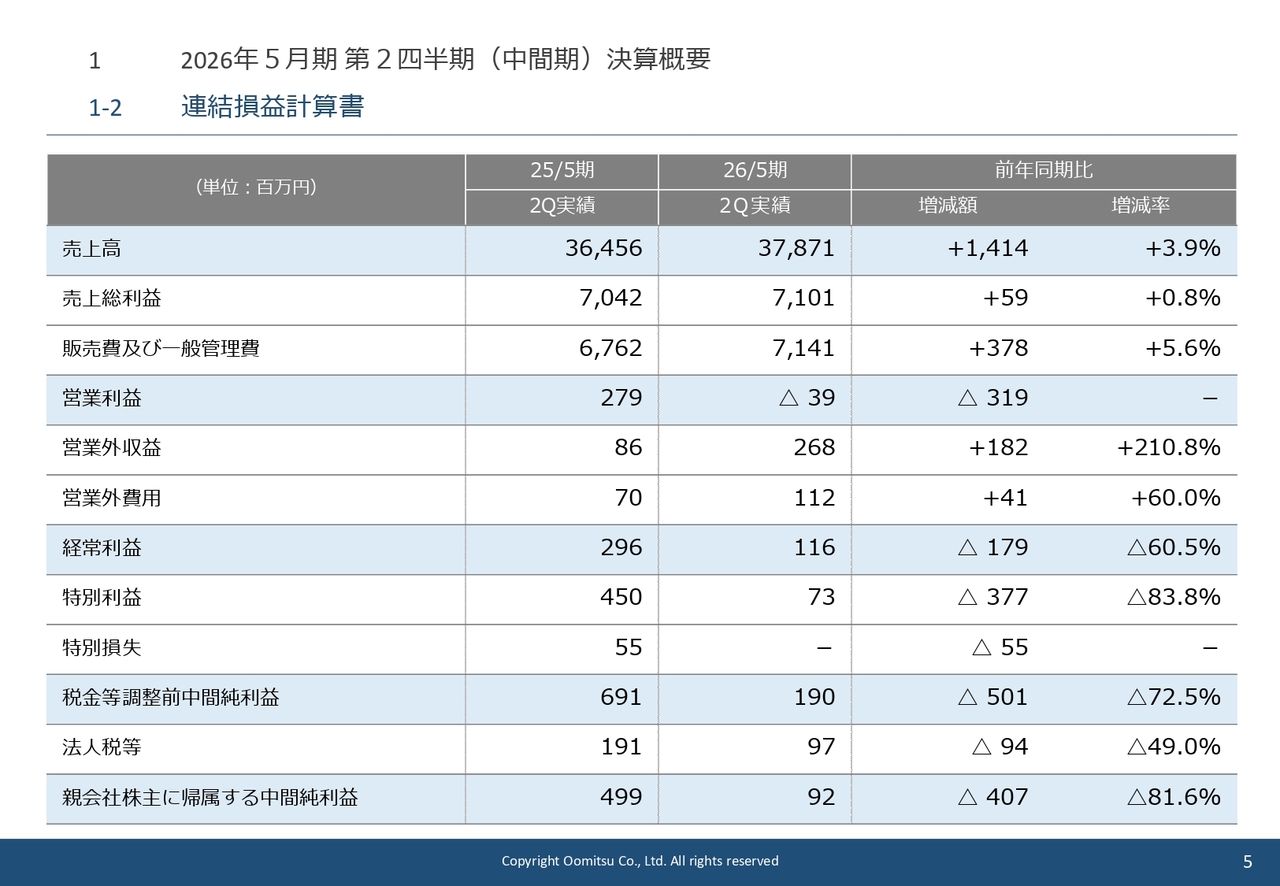Image resolution: width=1280 pixels, height=886 pixels.
Task: Select the 売上高 row label
Action: [x=92, y=249]
